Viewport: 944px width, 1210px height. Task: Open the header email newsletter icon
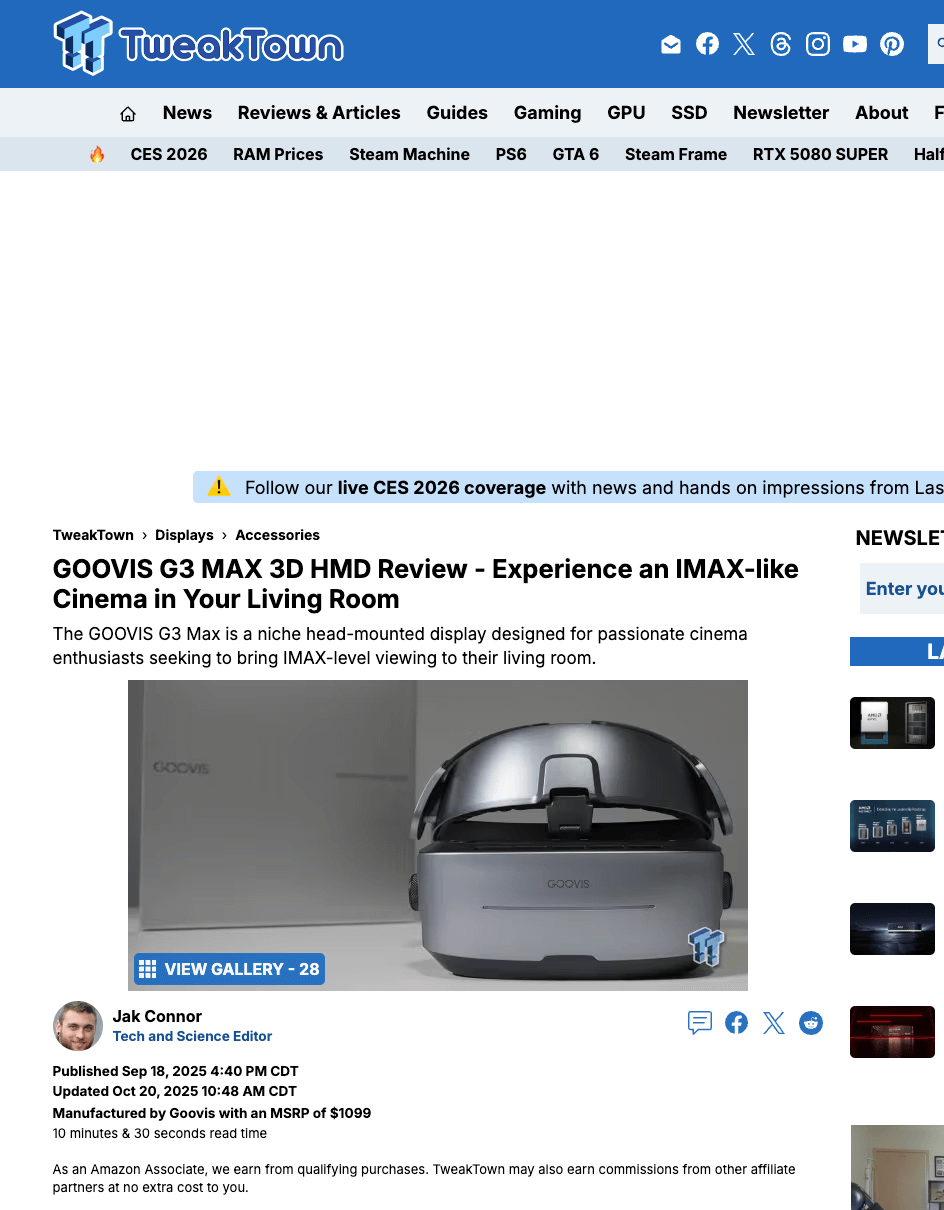[671, 44]
